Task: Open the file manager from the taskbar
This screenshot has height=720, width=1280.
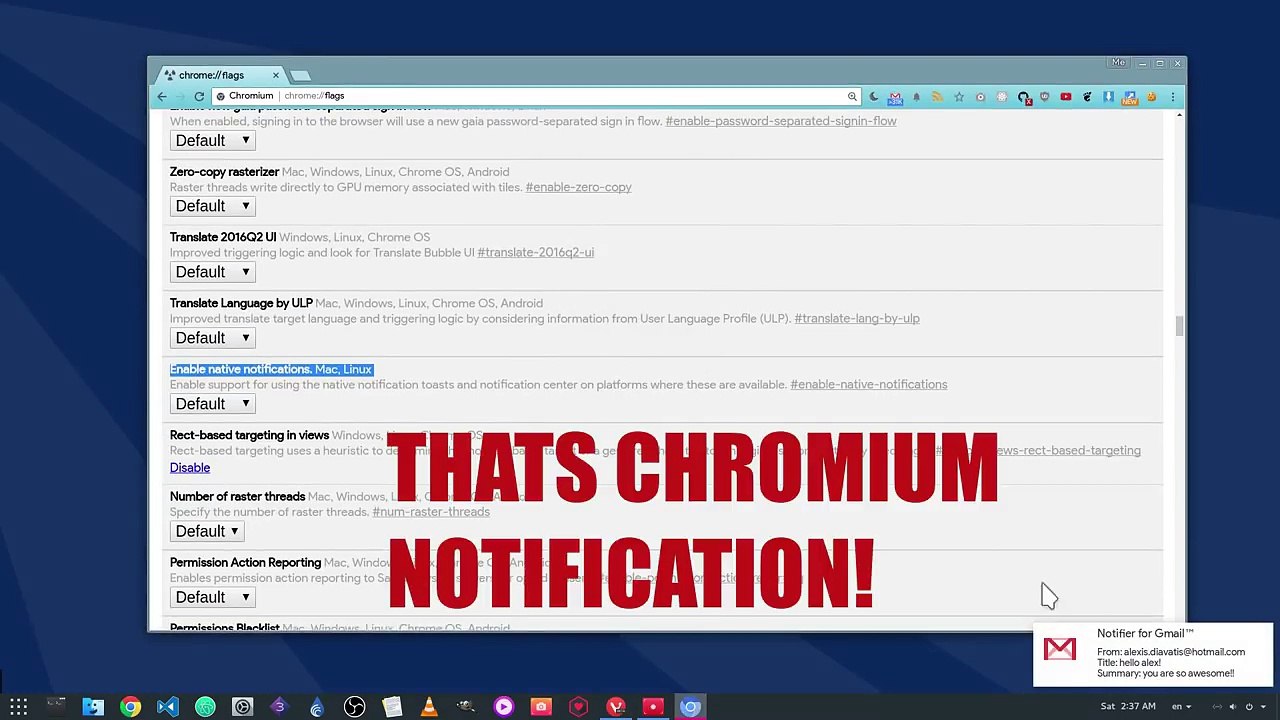Action: tap(93, 707)
